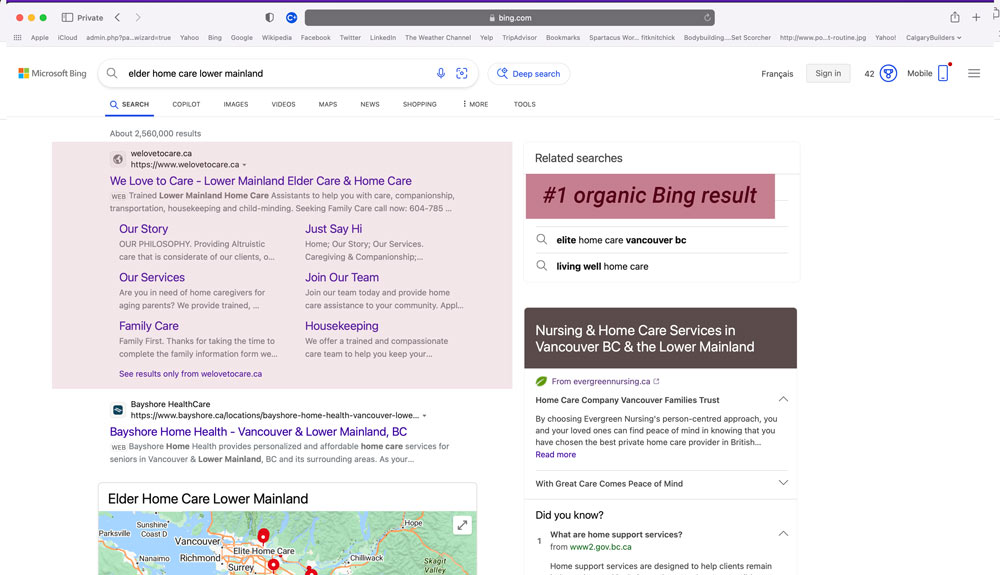Select elite home care vancouver bc related search

[621, 240]
